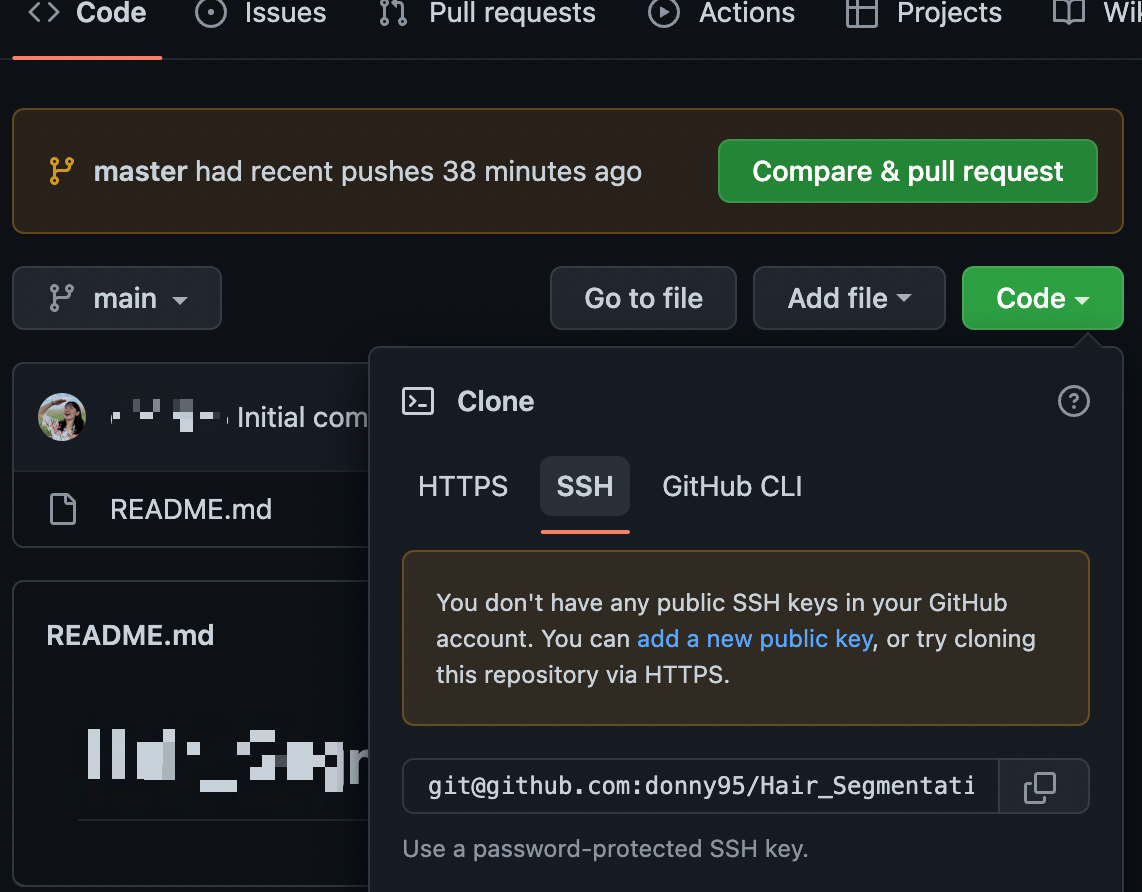Image resolution: width=1142 pixels, height=892 pixels.
Task: Click the Pull requests branch icon
Action: coord(393,13)
